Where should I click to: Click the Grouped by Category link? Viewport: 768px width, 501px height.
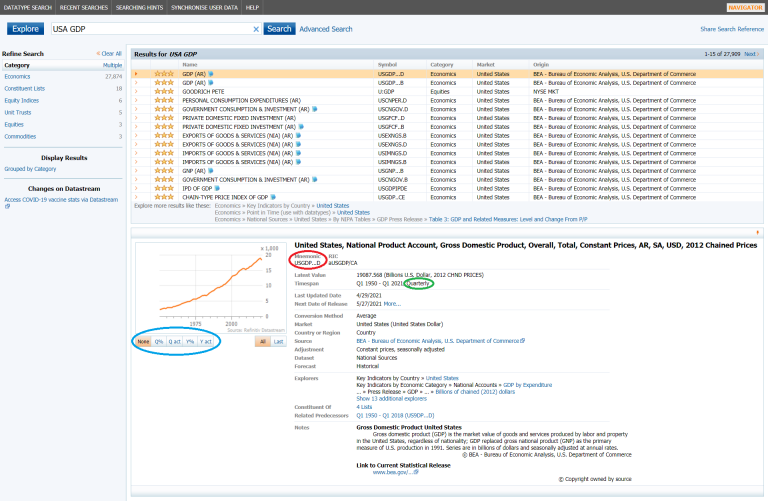(30, 169)
